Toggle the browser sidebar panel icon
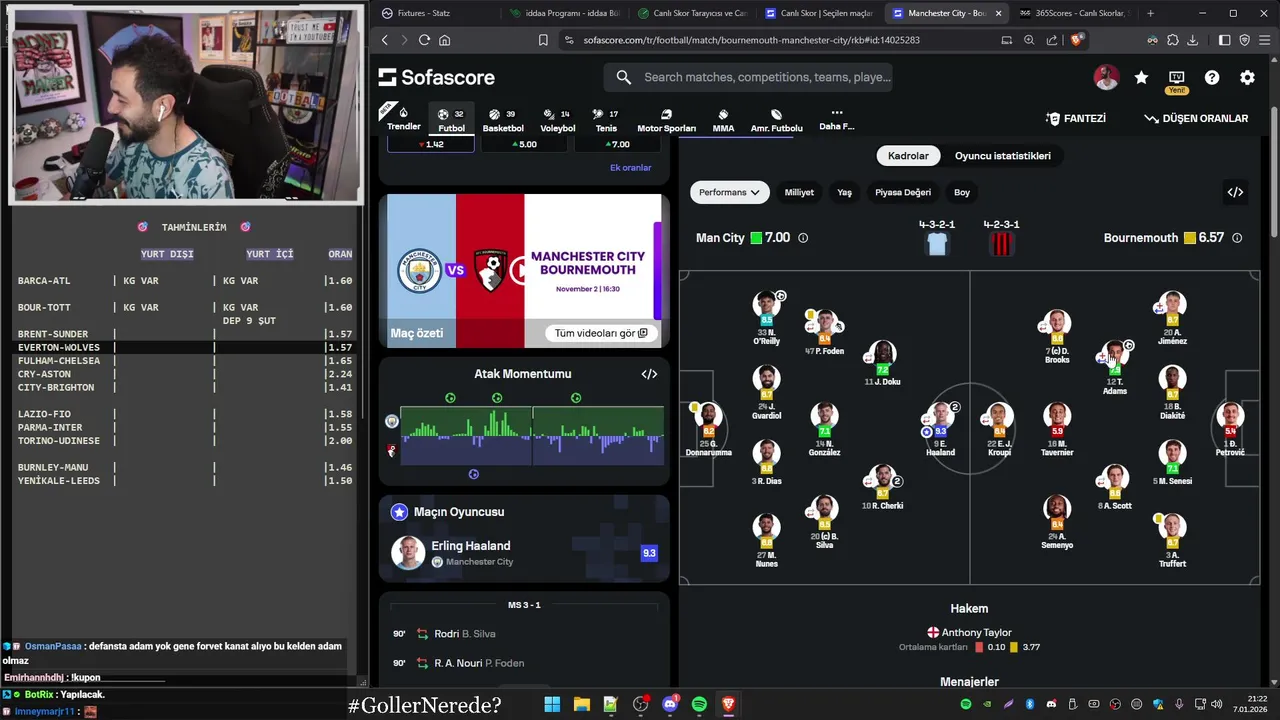 click(x=1224, y=40)
